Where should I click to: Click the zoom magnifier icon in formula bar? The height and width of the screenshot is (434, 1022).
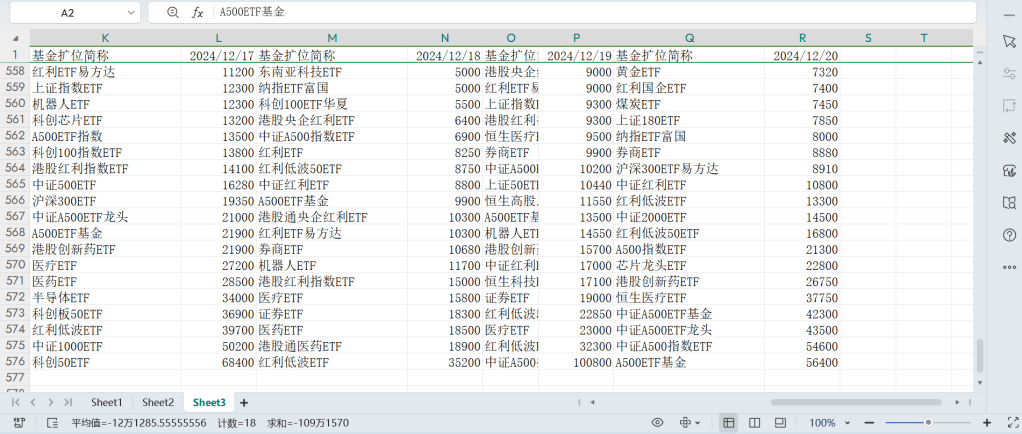pos(173,13)
